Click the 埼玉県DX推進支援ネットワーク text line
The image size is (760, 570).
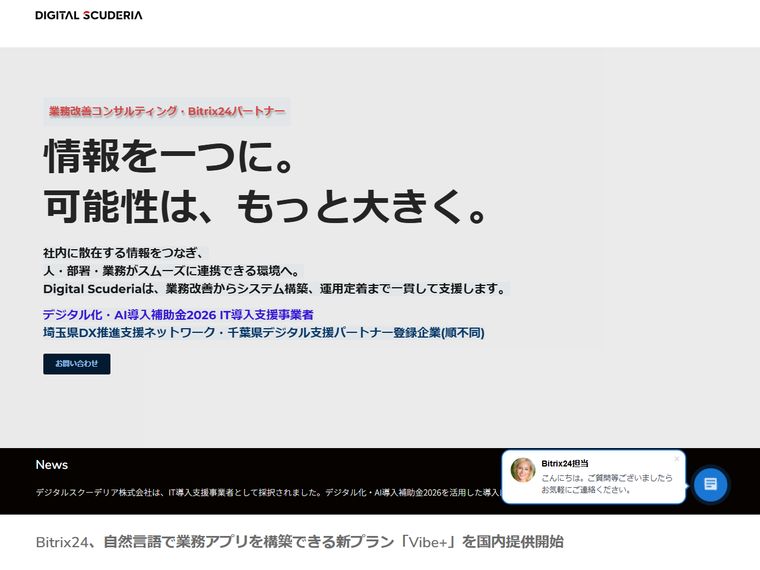click(264, 333)
